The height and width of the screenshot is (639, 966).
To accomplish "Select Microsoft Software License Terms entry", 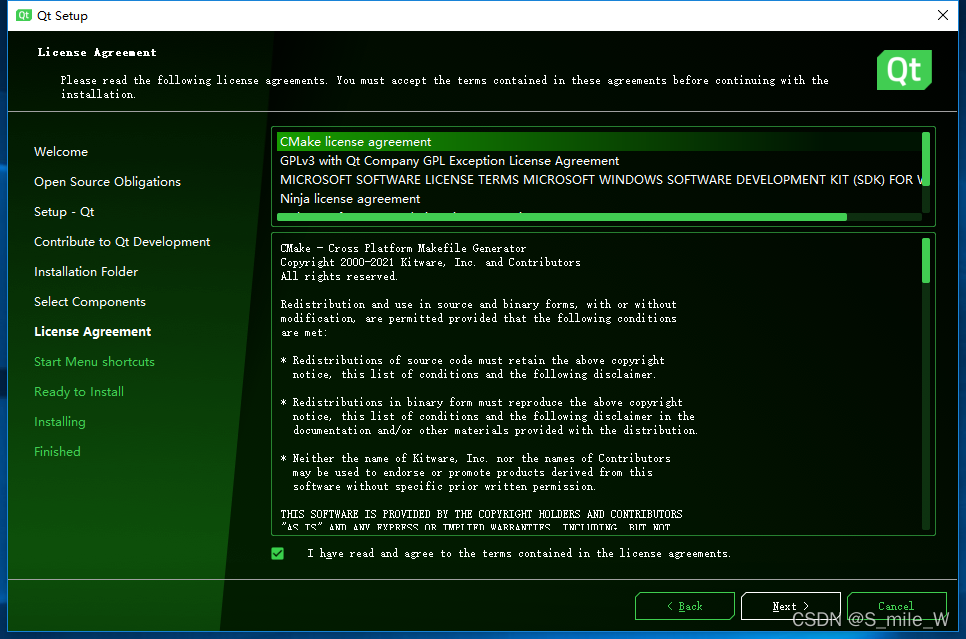I will pyautogui.click(x=599, y=180).
